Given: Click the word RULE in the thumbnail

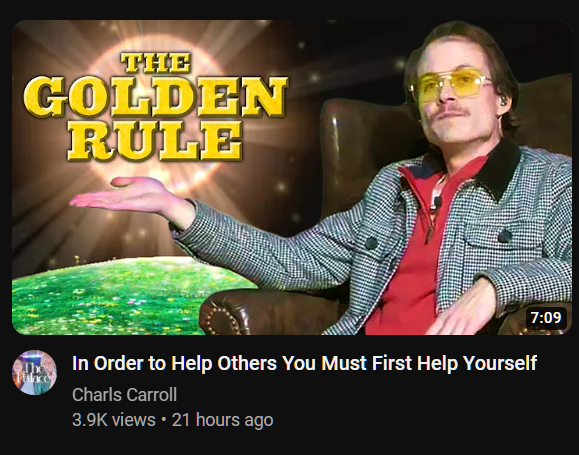Looking at the screenshot, I should pos(154,141).
